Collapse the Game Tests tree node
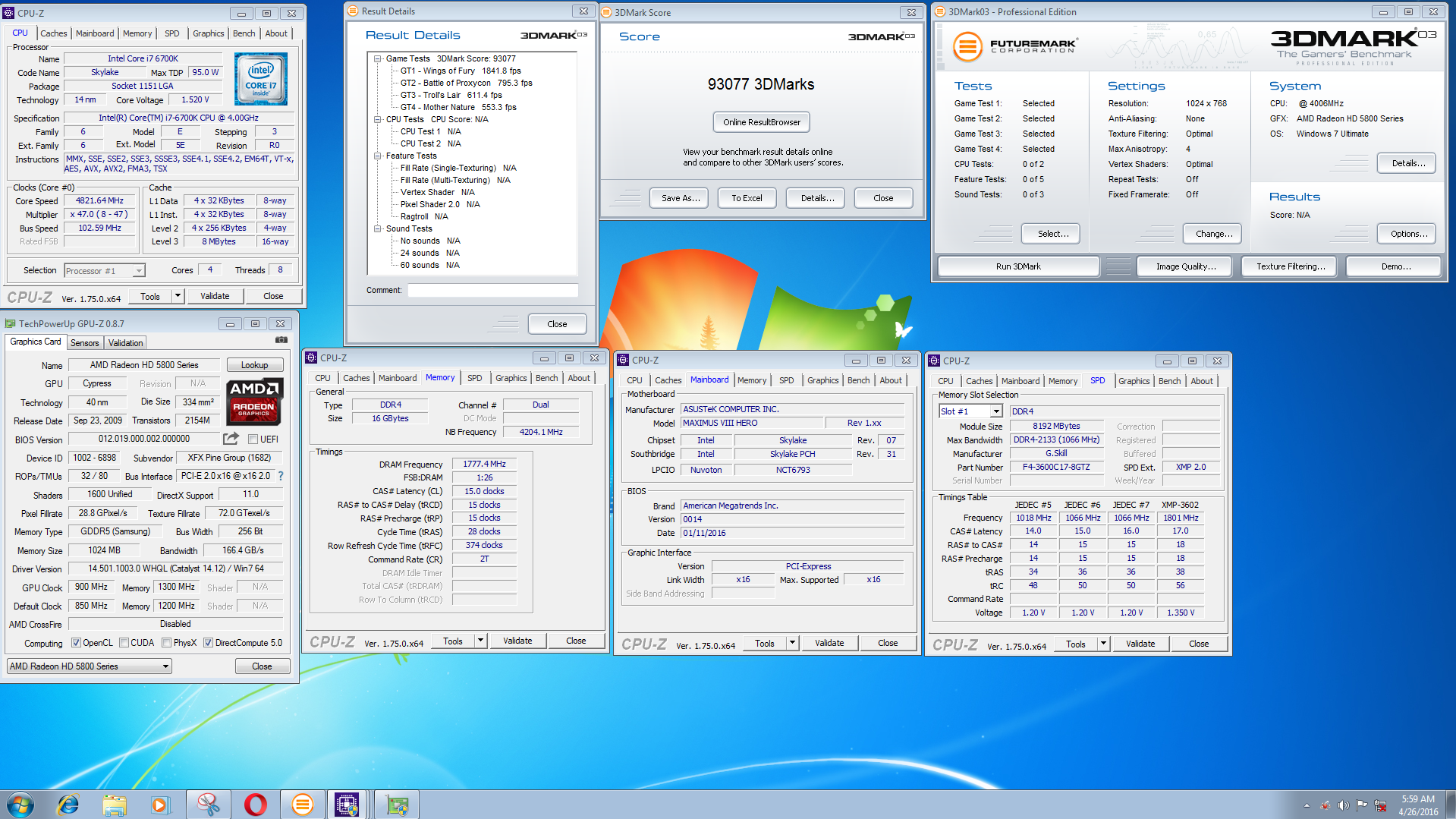This screenshot has width=1456, height=819. [x=377, y=58]
